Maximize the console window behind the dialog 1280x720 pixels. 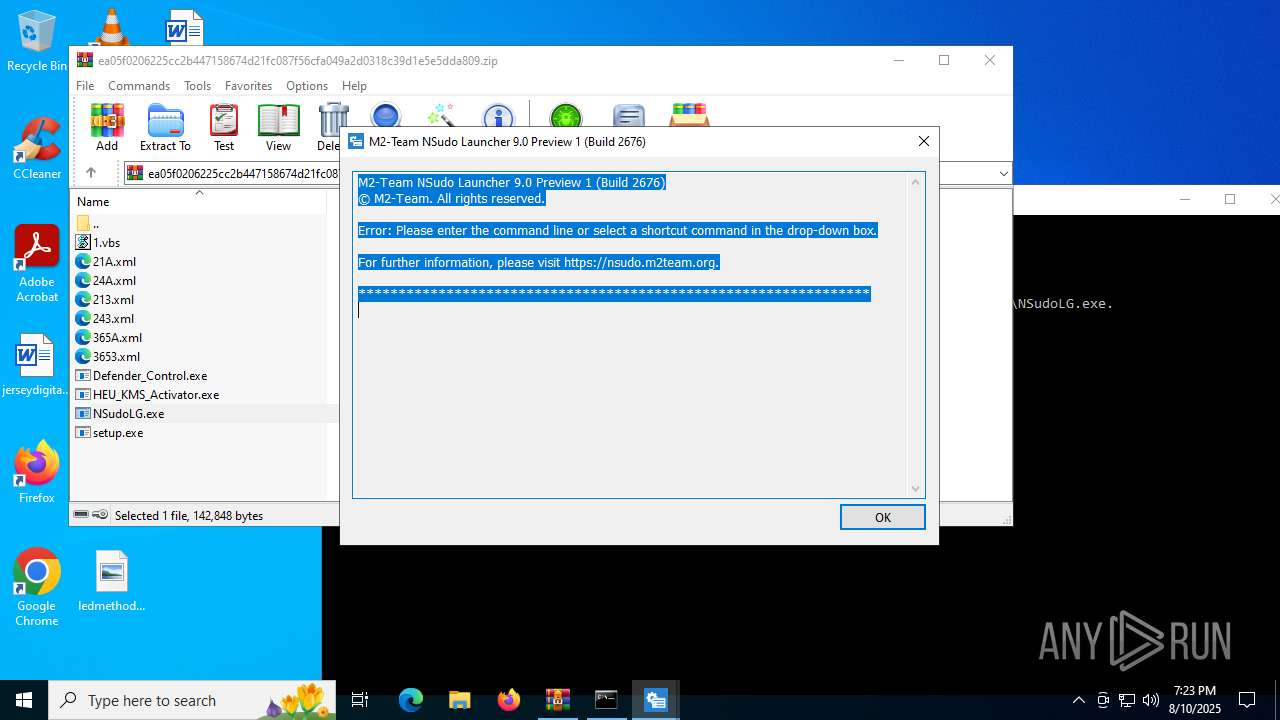pyautogui.click(x=1230, y=199)
